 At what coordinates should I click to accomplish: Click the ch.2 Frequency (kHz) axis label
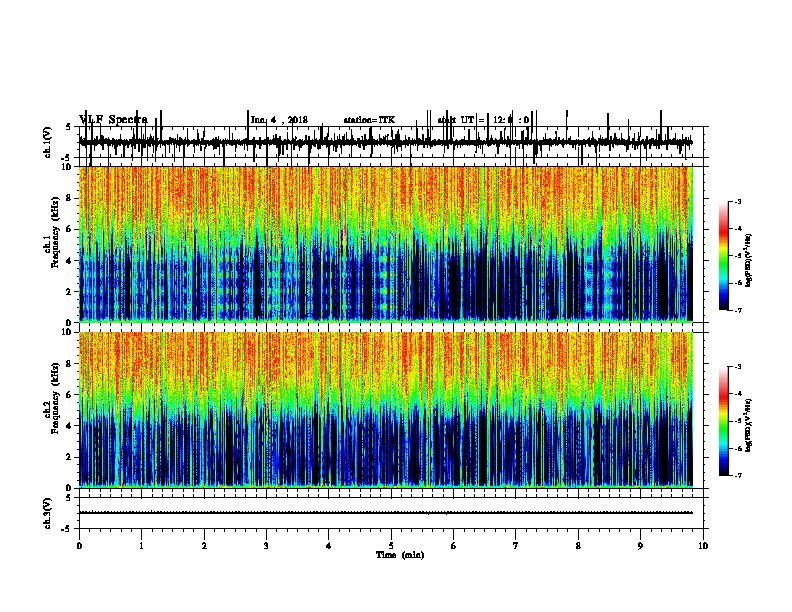click(x=52, y=398)
